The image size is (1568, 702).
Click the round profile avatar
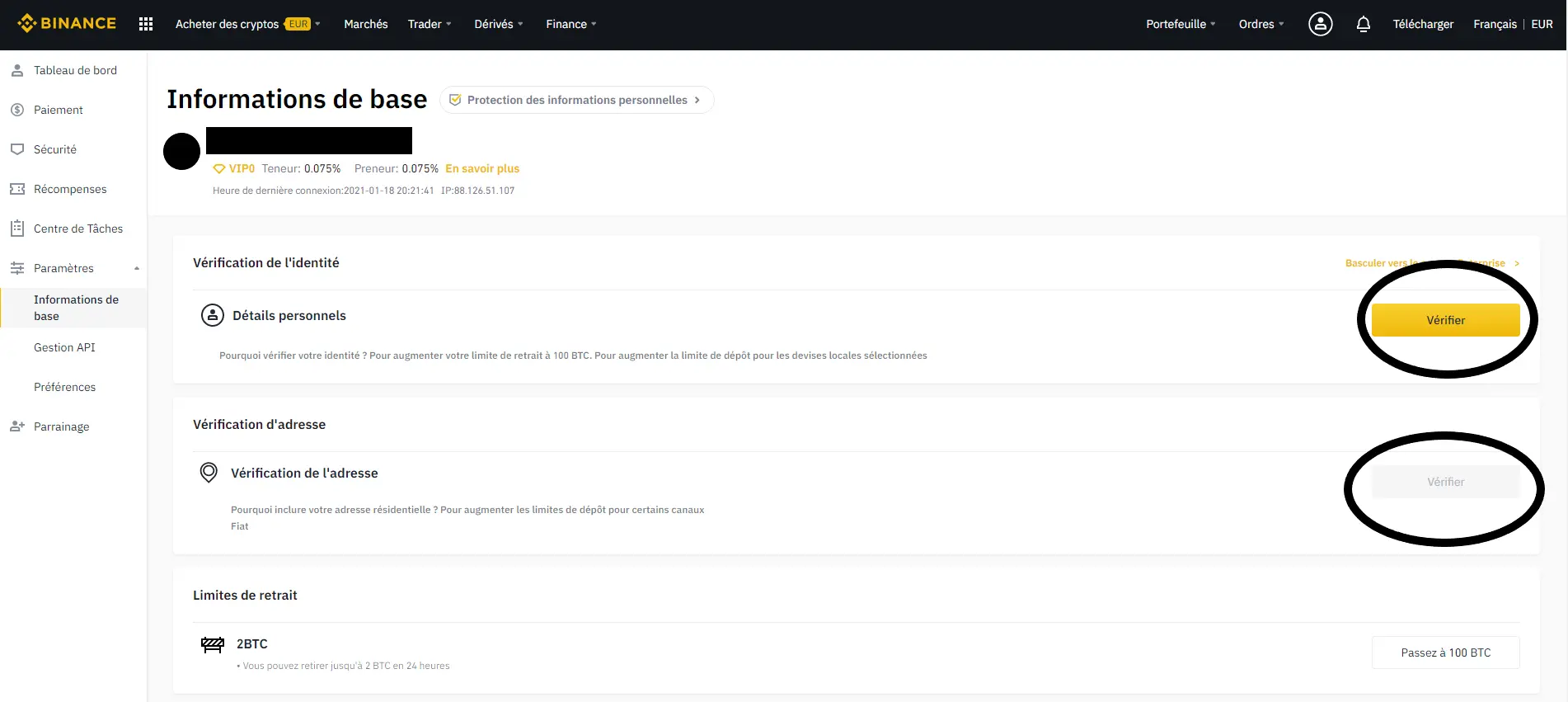182,151
